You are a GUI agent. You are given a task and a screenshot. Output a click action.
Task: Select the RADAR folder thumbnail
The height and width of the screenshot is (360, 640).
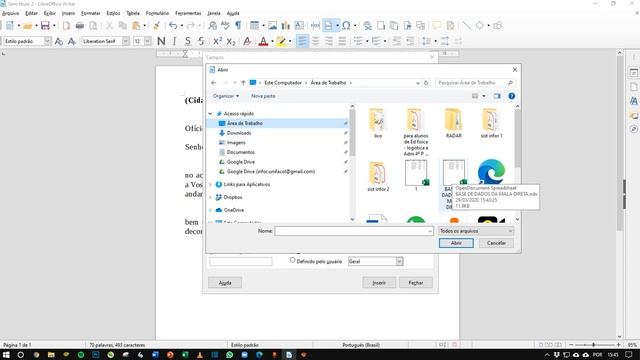(453, 123)
